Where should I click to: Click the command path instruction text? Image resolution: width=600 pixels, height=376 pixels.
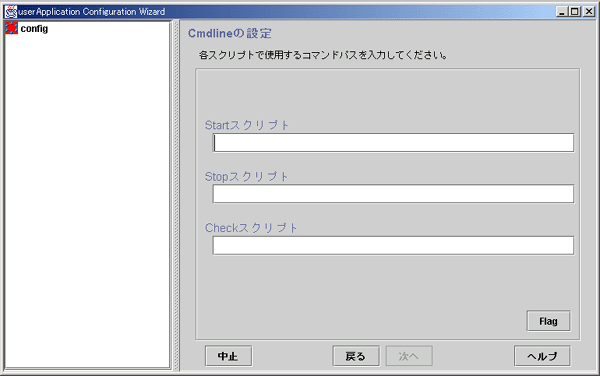click(323, 55)
